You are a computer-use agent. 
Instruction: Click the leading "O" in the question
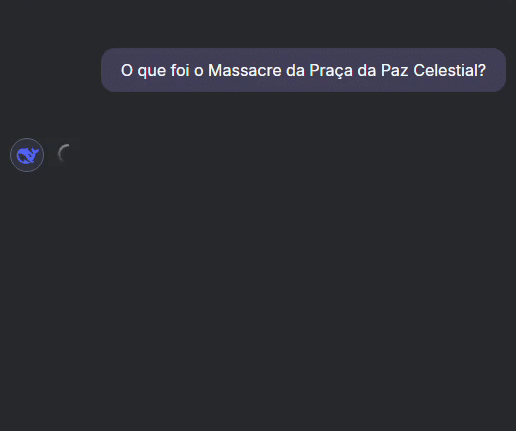[x=127, y=70]
